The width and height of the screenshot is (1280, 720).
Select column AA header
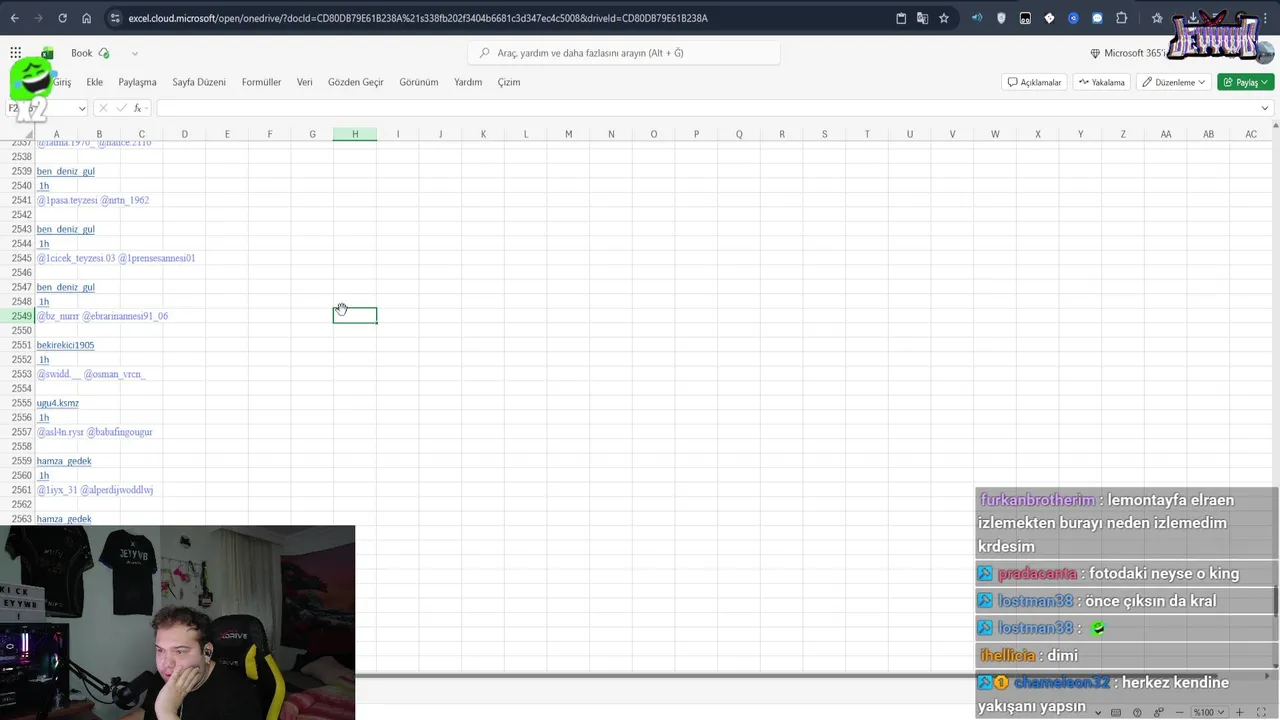pos(1166,134)
